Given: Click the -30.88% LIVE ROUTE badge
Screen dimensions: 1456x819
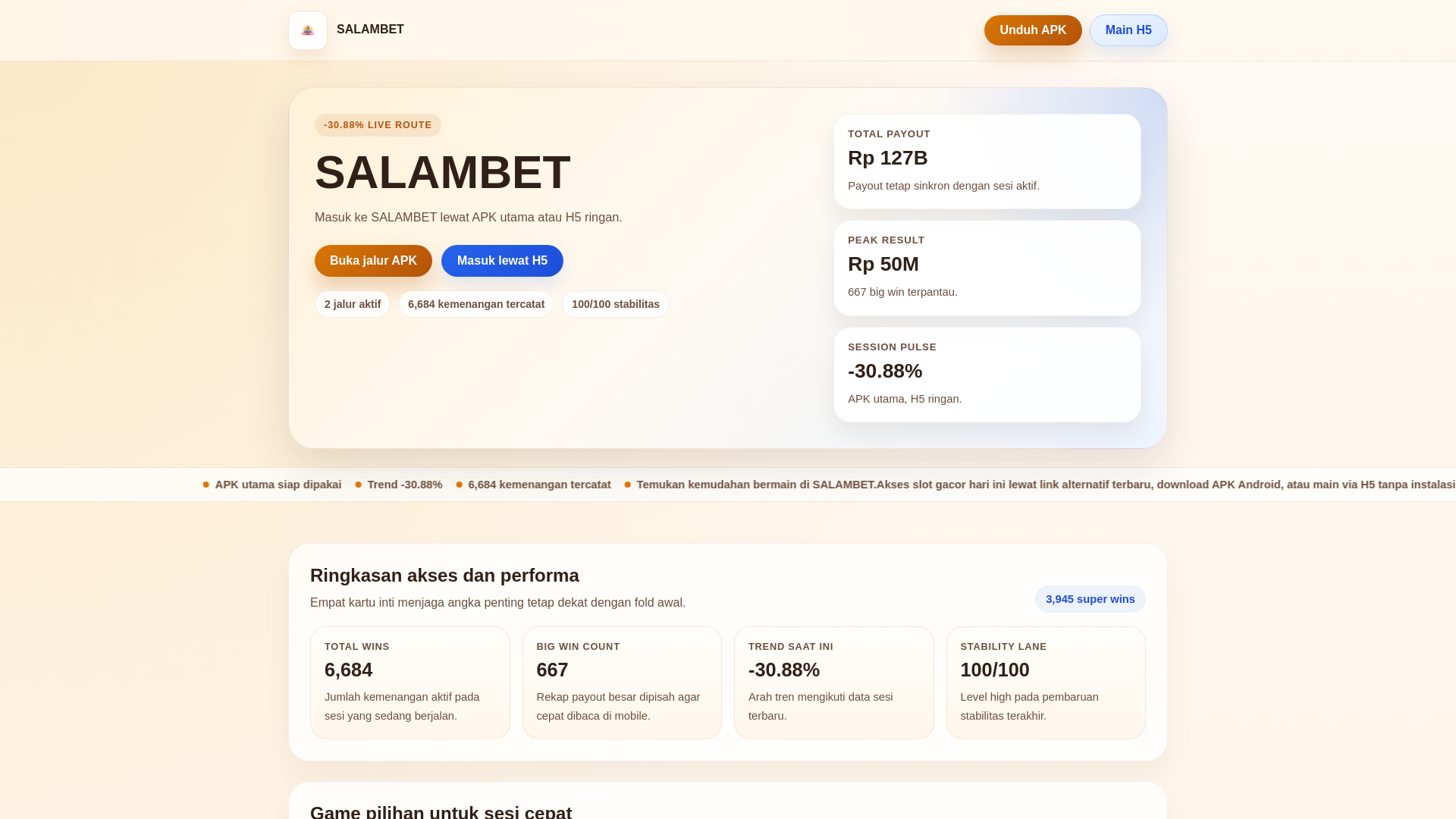Looking at the screenshot, I should [378, 125].
